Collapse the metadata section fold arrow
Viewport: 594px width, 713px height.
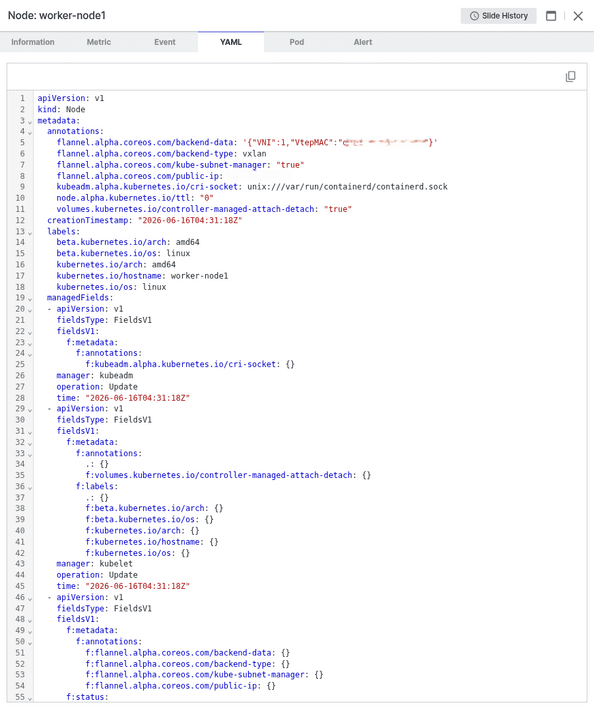point(30,122)
